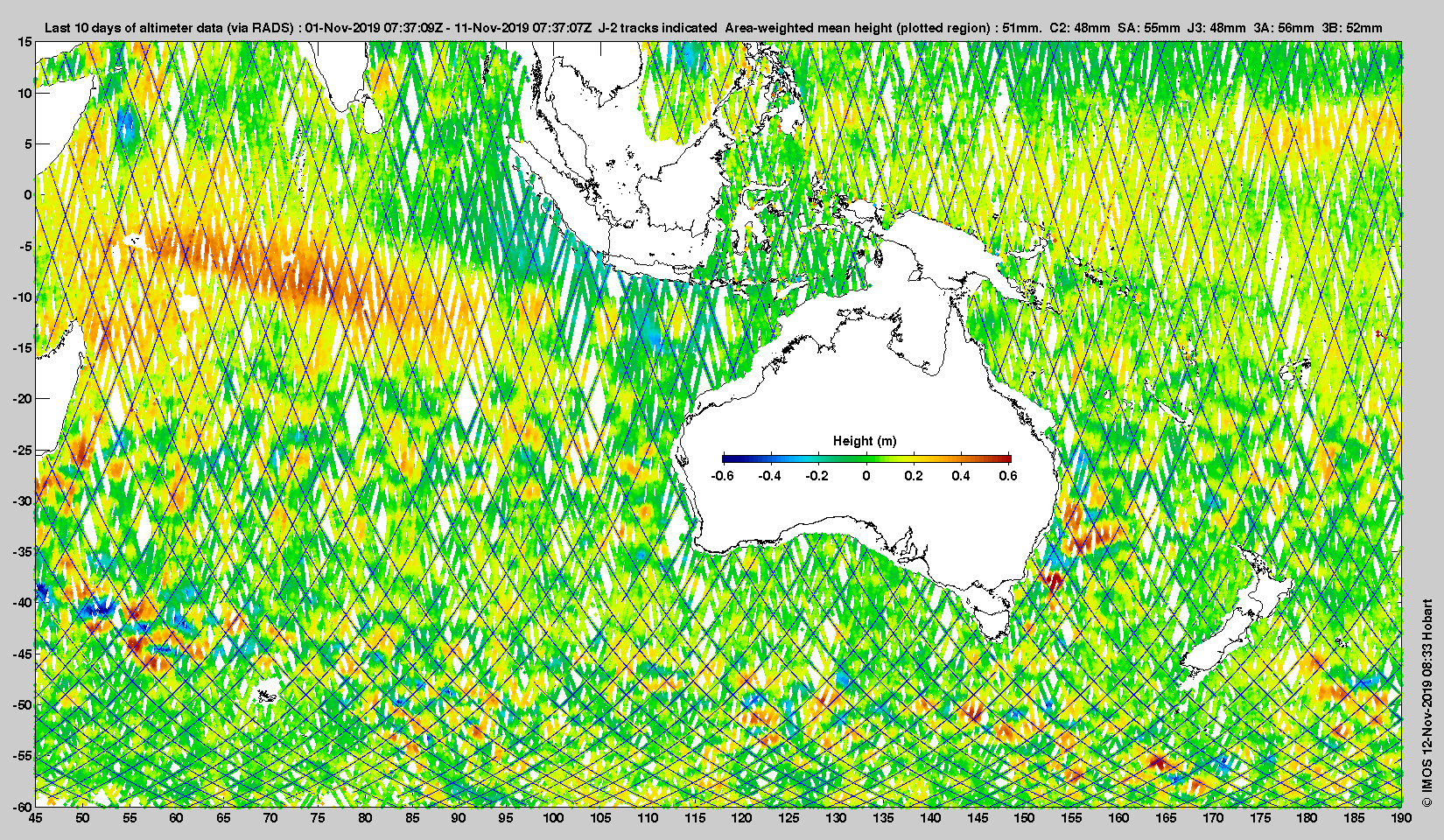Click the '0.4' colorbar tick label
Viewport: 1444px width, 840px height.
click(x=961, y=476)
